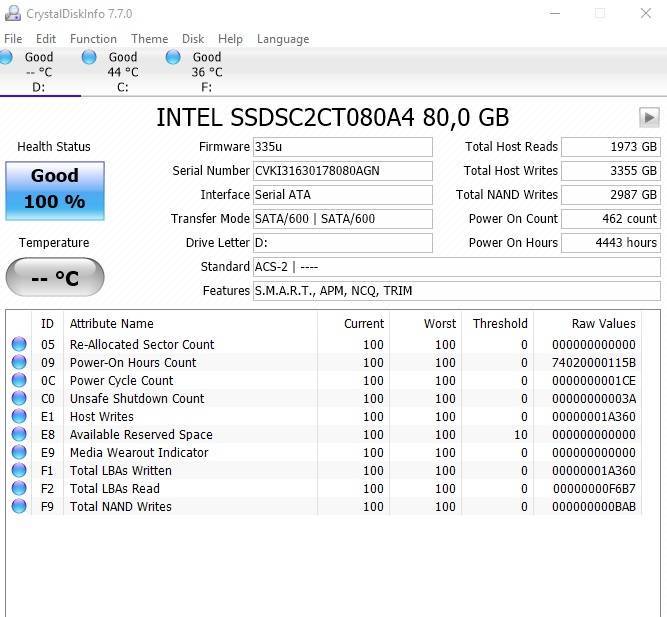Click the status orb beside Media Wearout Indicator
Viewport: 667px width, 617px height.
(19, 453)
